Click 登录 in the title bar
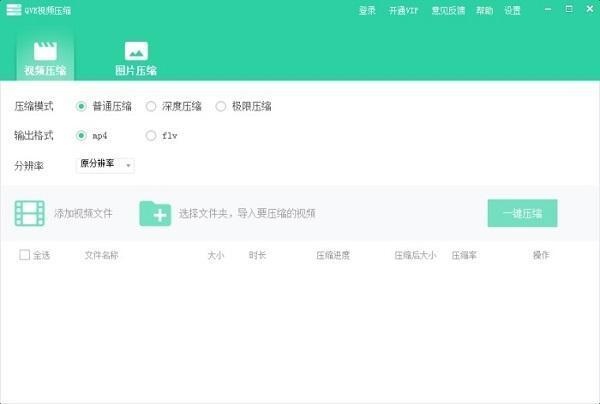Image resolution: width=600 pixels, height=404 pixels. [x=367, y=10]
